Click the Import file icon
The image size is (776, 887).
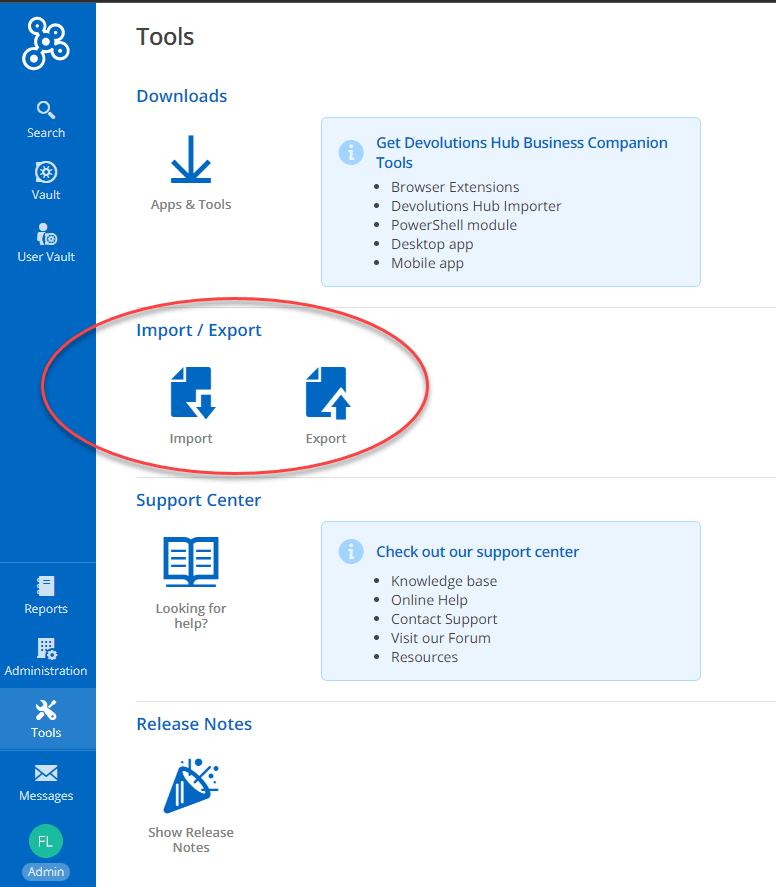click(191, 392)
